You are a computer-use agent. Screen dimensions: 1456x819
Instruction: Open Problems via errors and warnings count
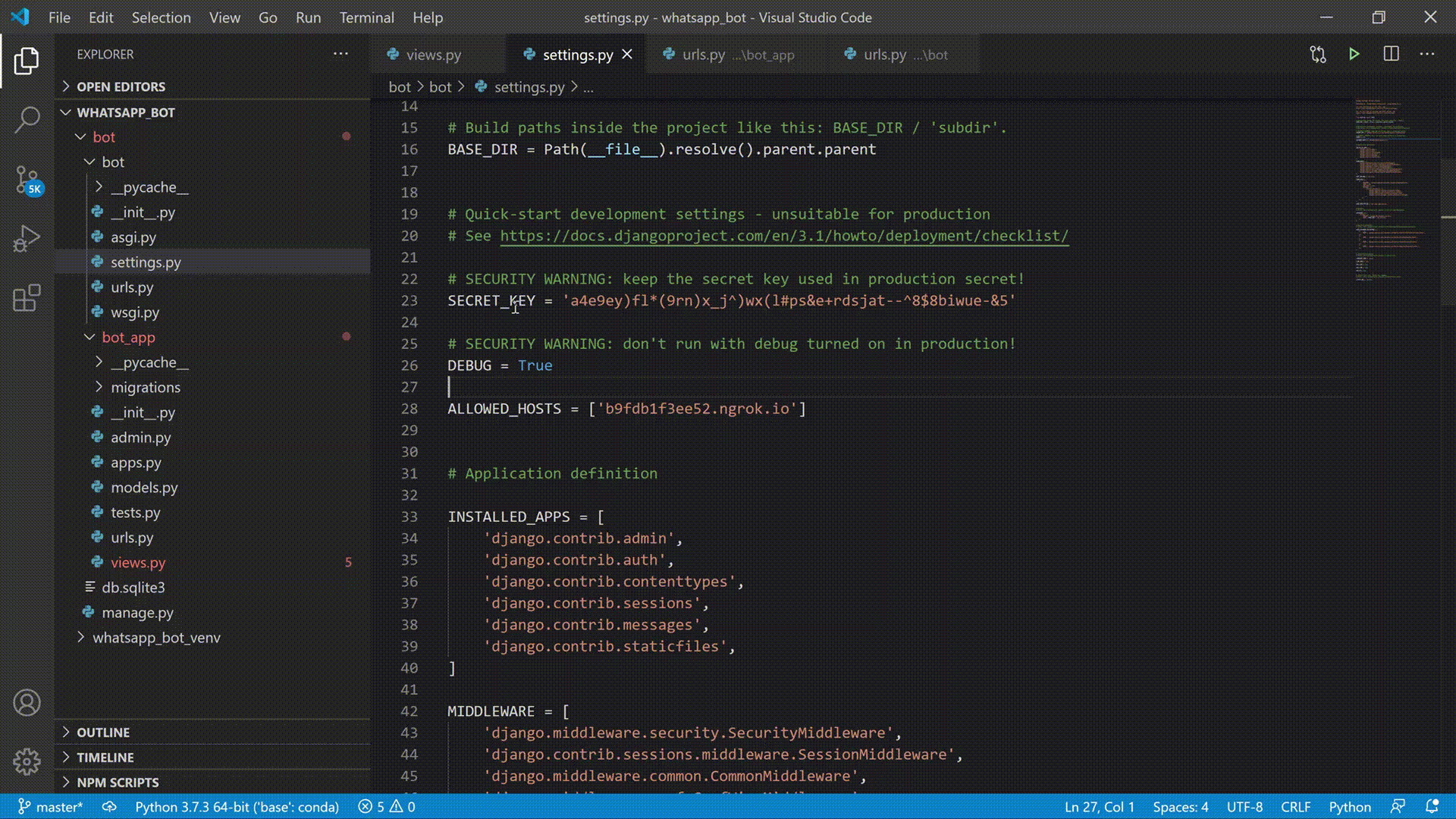pos(387,807)
